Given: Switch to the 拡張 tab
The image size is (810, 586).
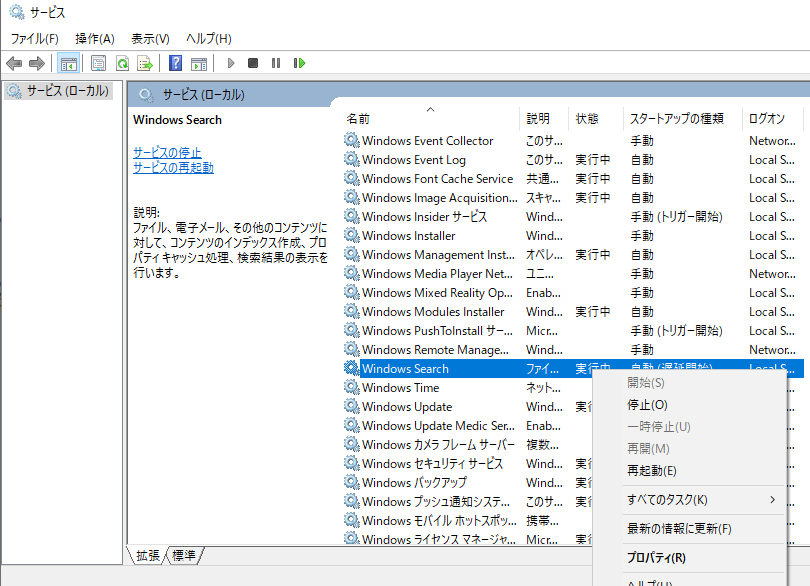Looking at the screenshot, I should click(x=148, y=556).
